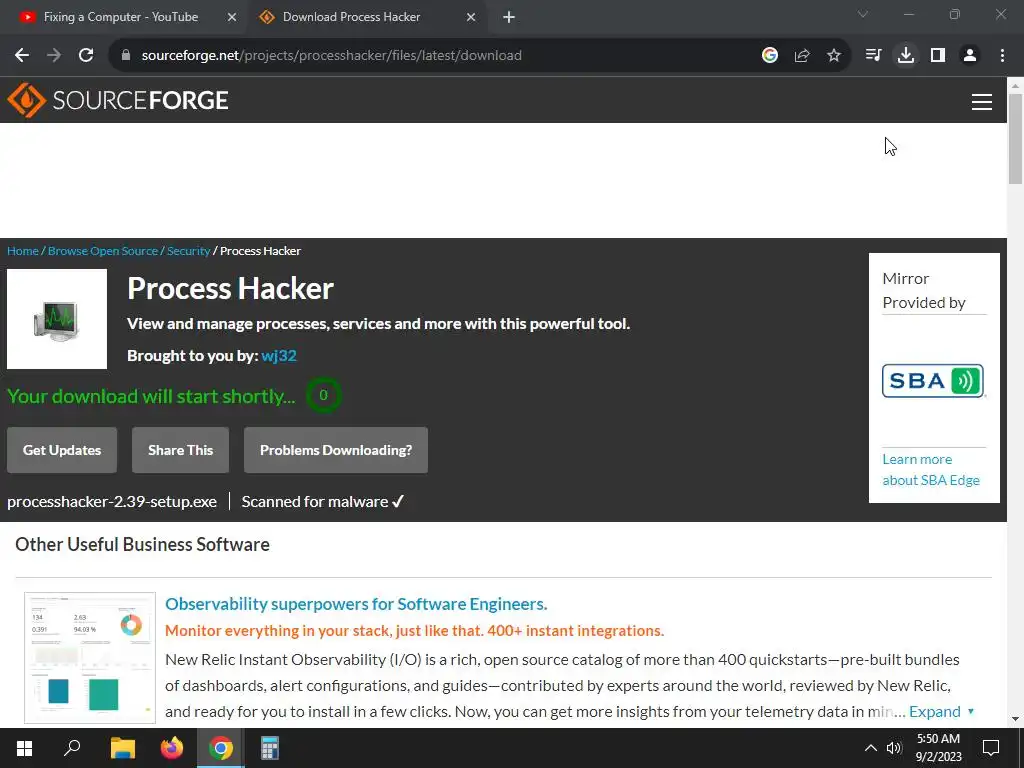Click New Relic dashboard thumbnail
The height and width of the screenshot is (768, 1024).
coord(90,658)
